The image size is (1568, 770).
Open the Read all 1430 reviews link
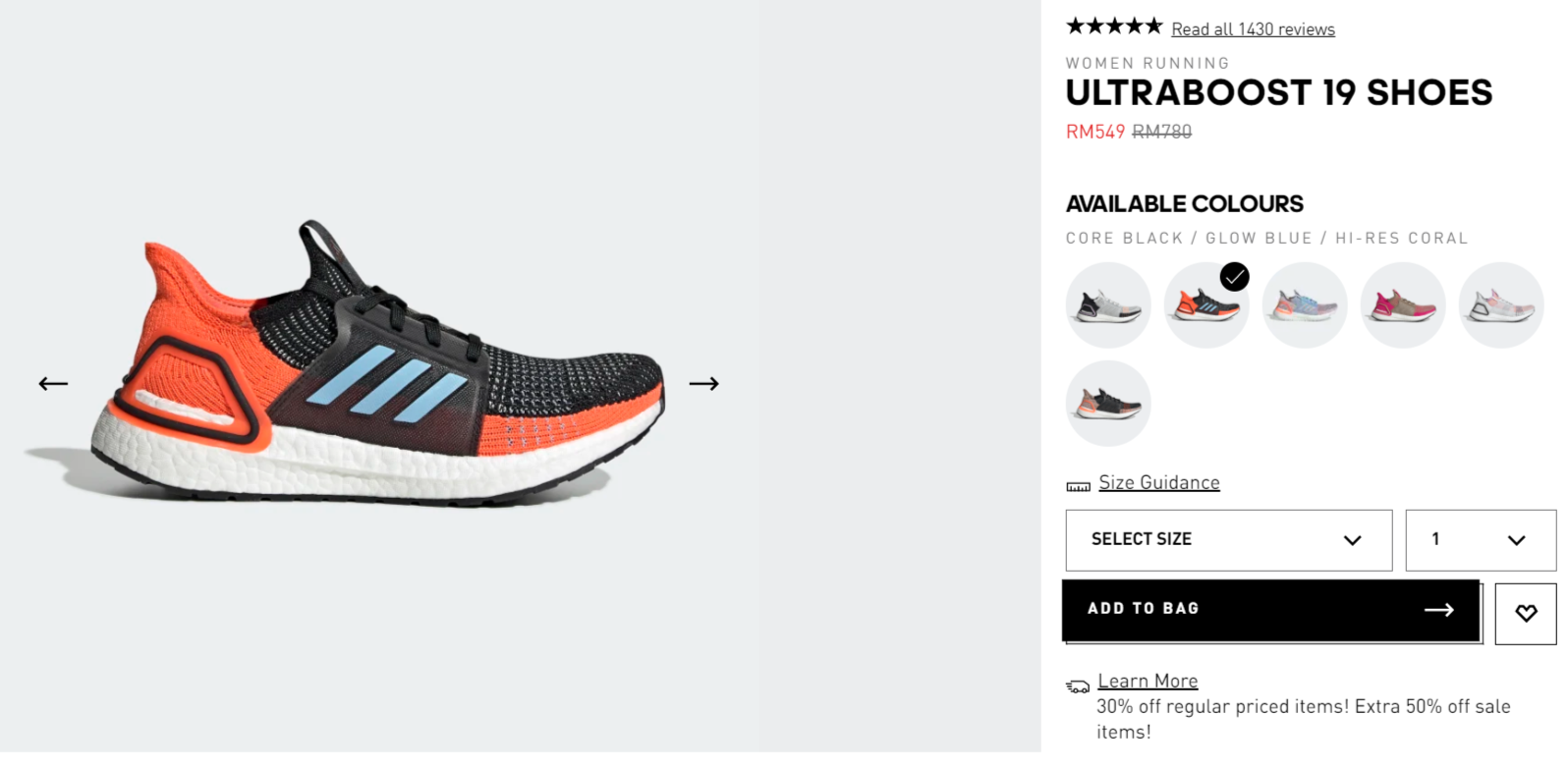[x=1253, y=29]
